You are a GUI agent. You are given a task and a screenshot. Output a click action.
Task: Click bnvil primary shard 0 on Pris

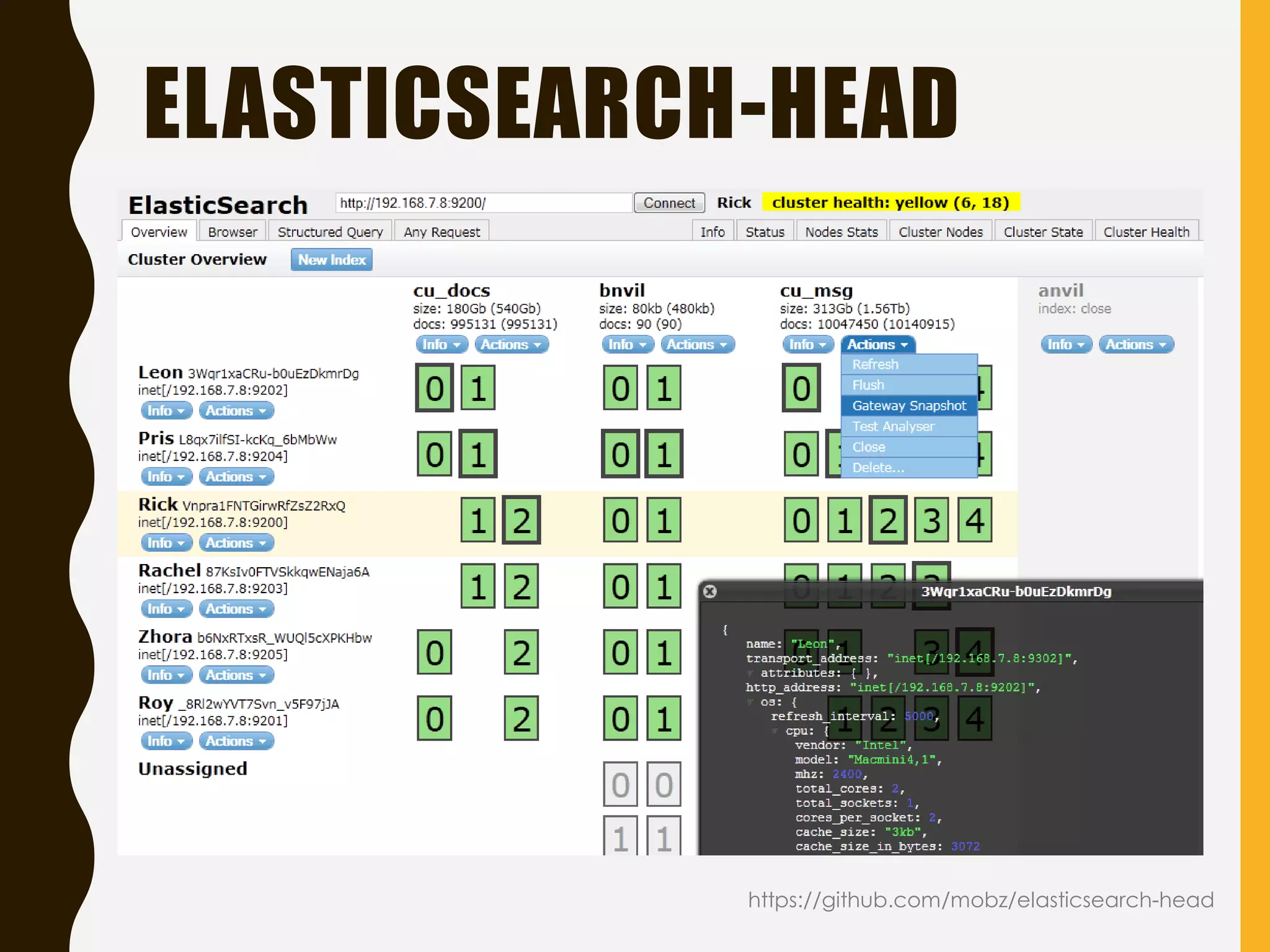click(x=621, y=454)
